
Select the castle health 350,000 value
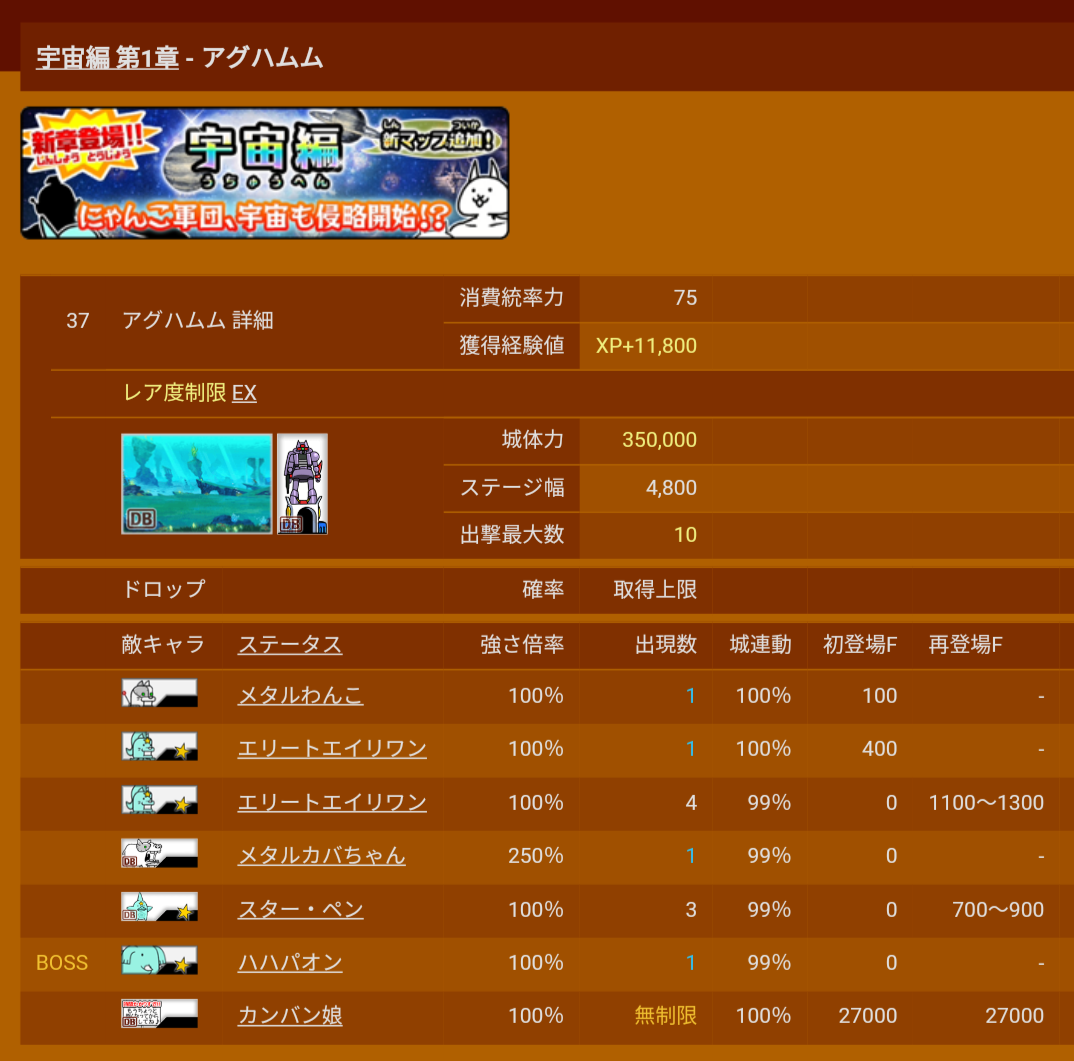point(659,440)
